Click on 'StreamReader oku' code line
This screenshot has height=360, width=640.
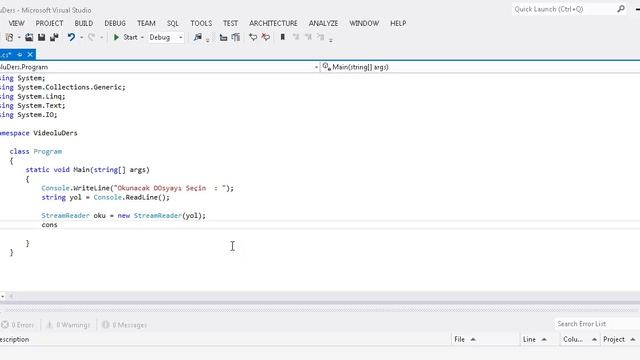[x=124, y=216]
